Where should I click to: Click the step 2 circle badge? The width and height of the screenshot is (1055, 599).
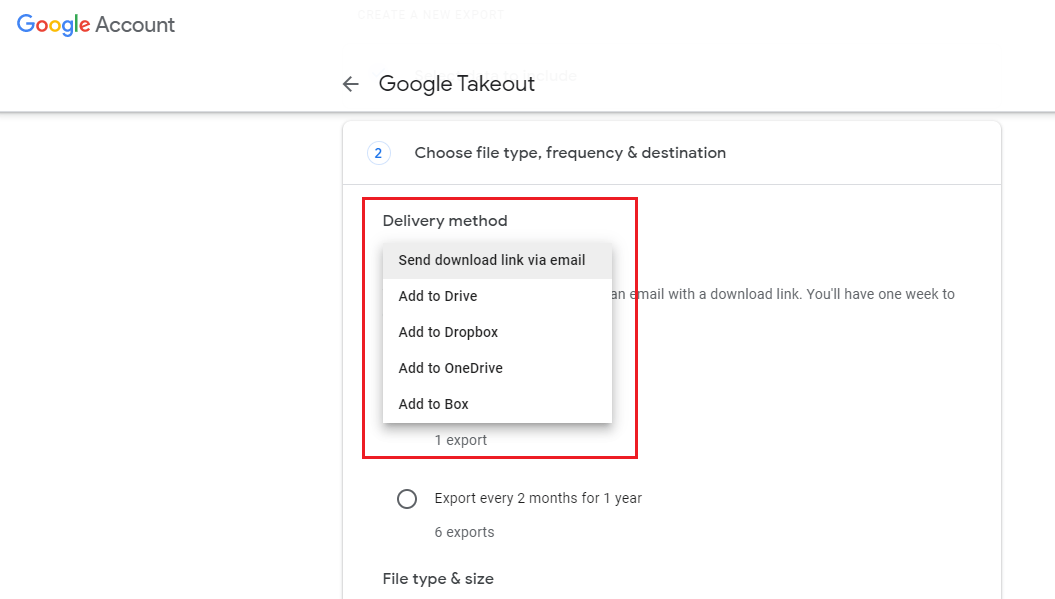tap(378, 152)
